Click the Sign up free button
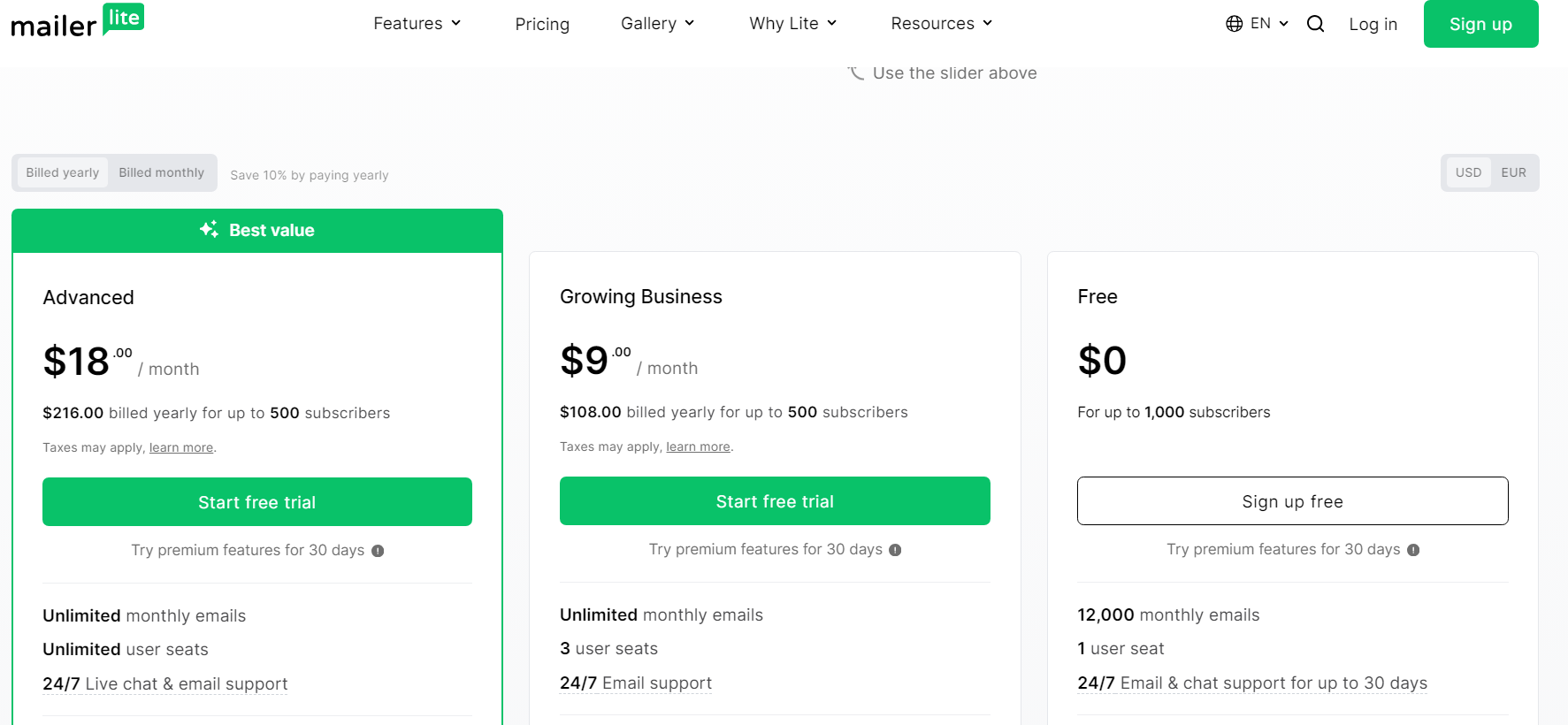 coord(1292,501)
